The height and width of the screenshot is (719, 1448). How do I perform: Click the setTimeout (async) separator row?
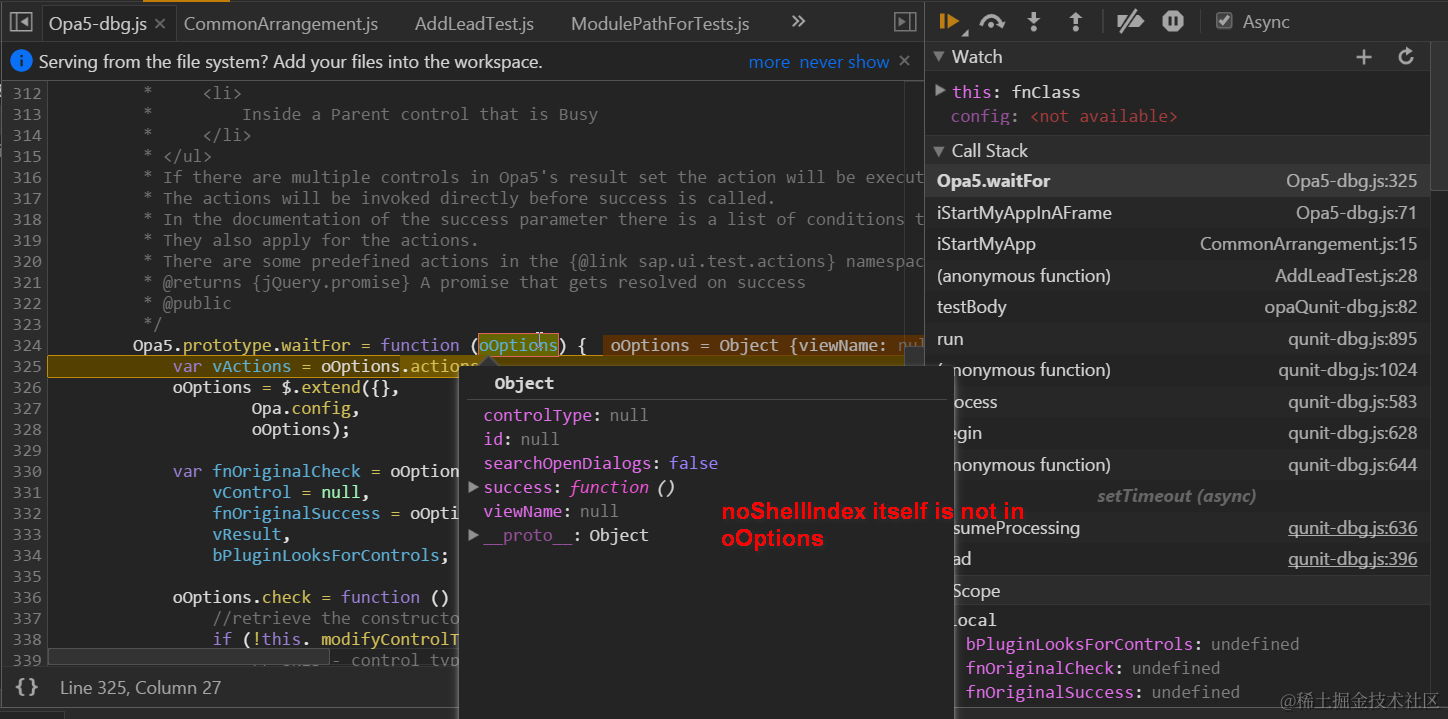coord(1176,496)
